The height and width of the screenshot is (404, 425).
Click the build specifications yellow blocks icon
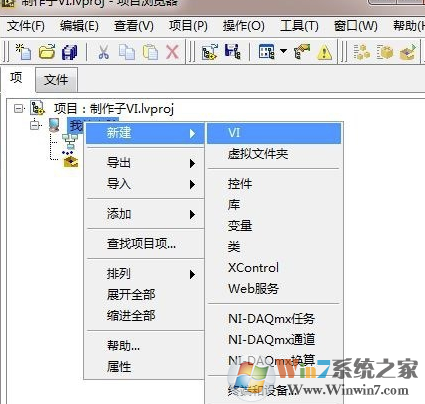pos(362,52)
